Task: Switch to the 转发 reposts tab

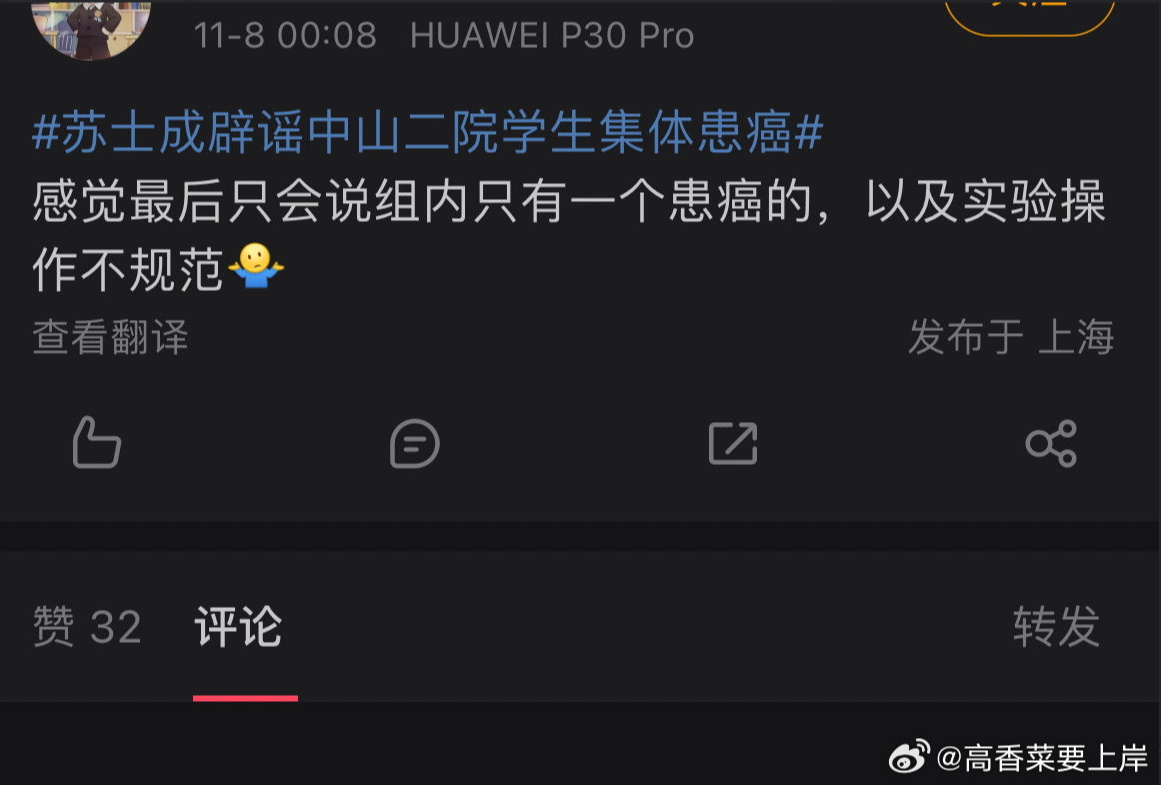Action: (x=1056, y=627)
